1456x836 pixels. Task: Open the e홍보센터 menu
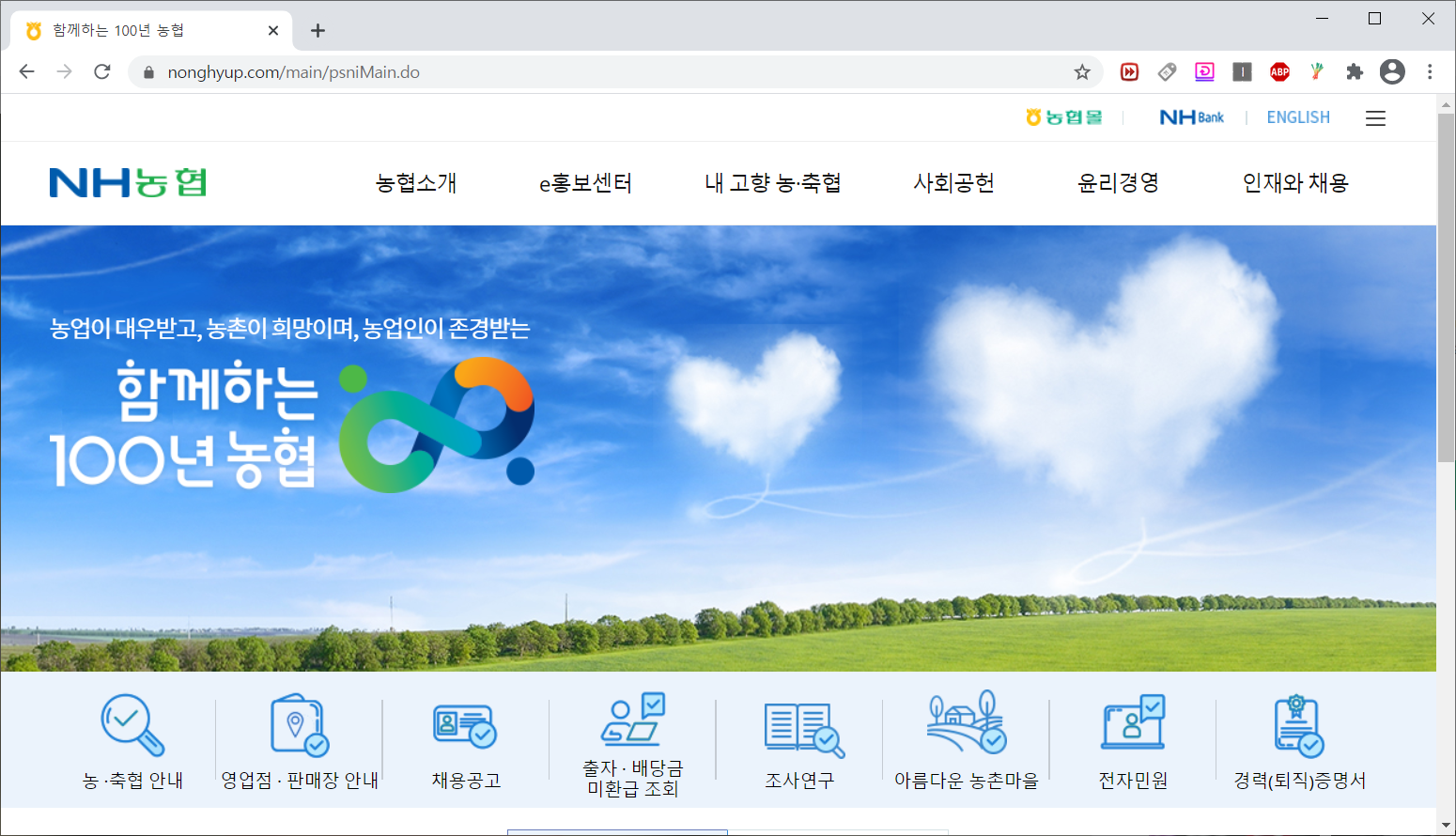(585, 183)
